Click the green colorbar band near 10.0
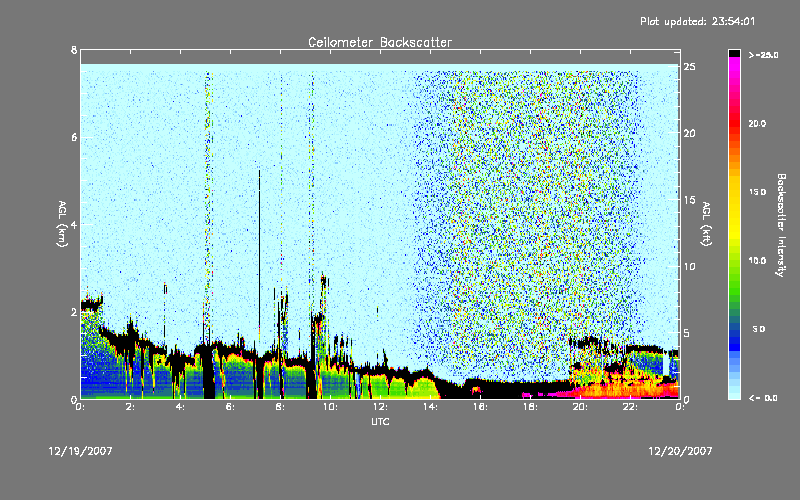 [734, 261]
